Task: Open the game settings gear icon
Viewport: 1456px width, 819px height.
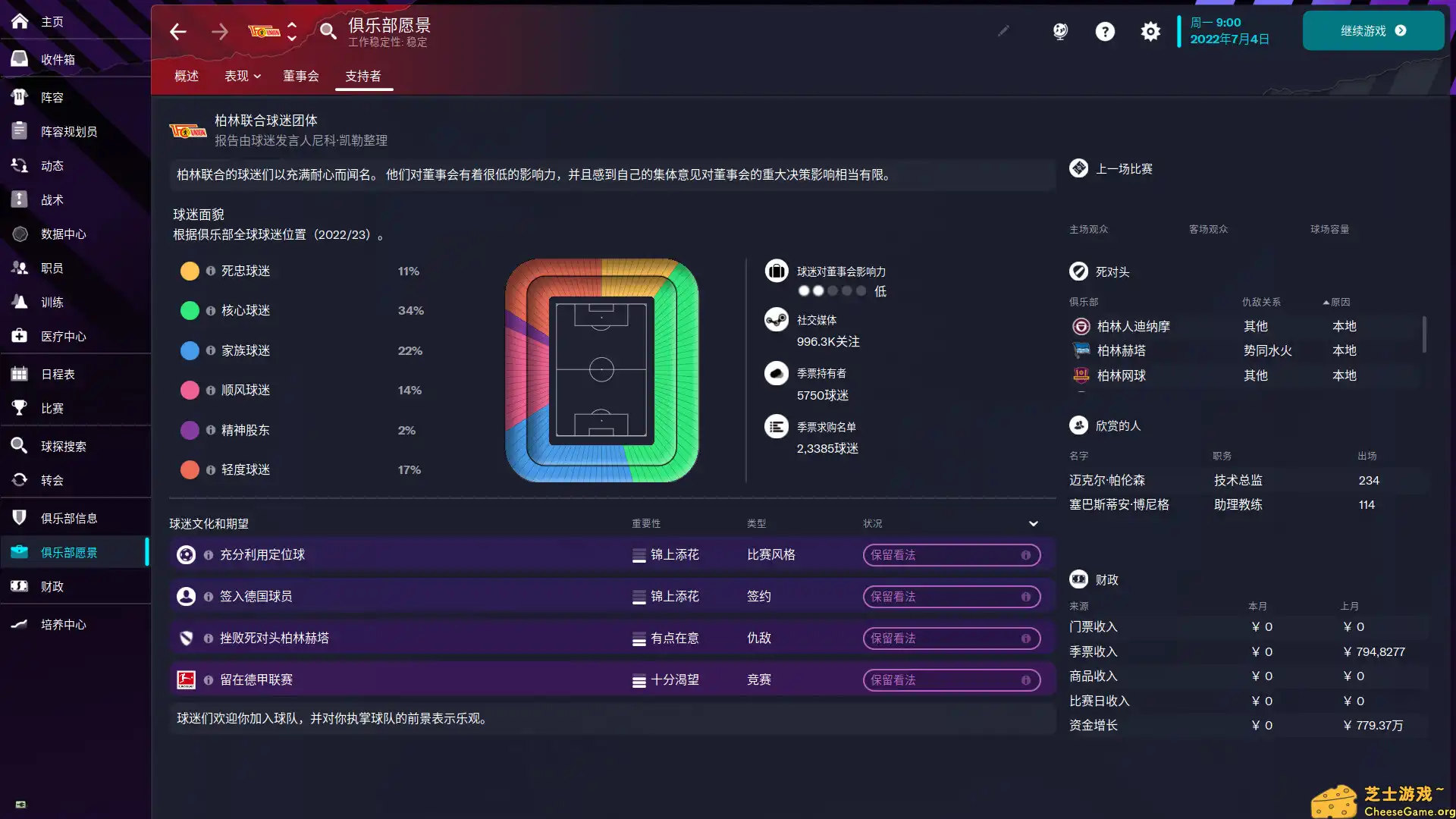Action: click(1150, 31)
